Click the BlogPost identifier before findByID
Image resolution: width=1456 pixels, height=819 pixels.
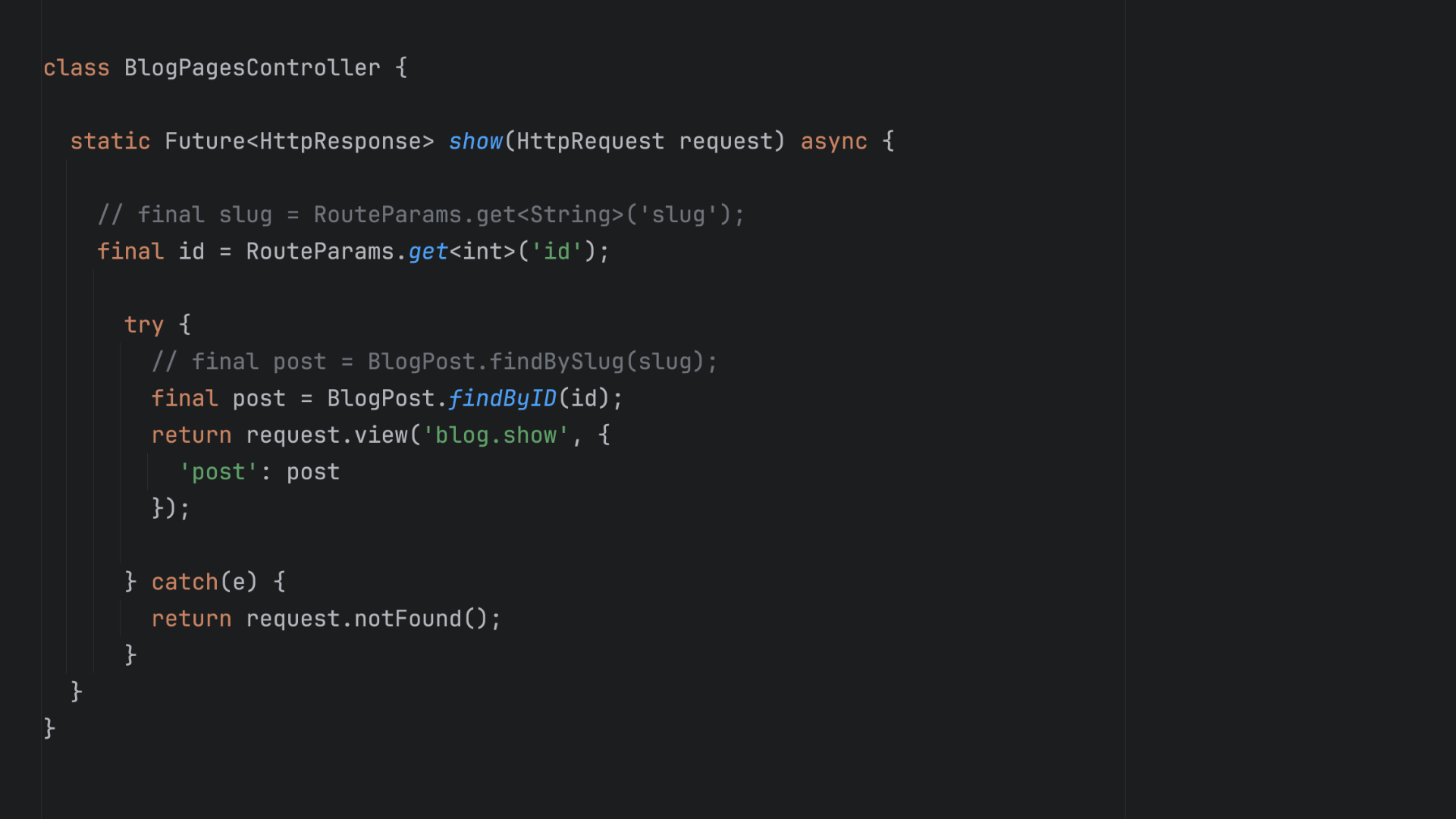click(x=381, y=399)
